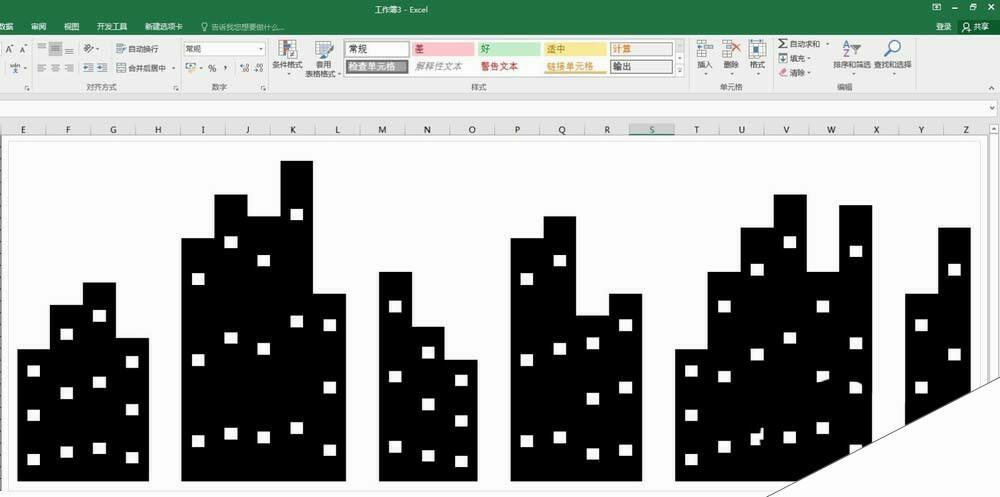Increase font size with the larger A icon
The image size is (1000, 497).
point(10,49)
